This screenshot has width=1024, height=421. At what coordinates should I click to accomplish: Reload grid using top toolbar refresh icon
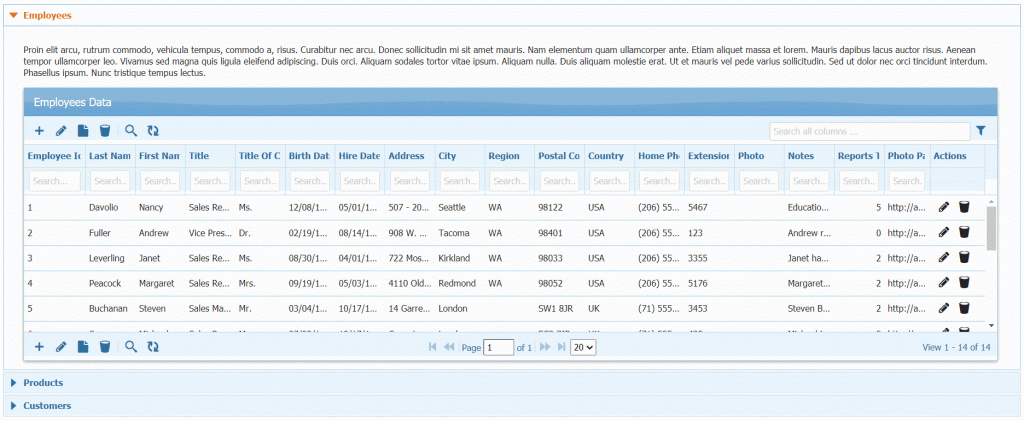pos(153,130)
